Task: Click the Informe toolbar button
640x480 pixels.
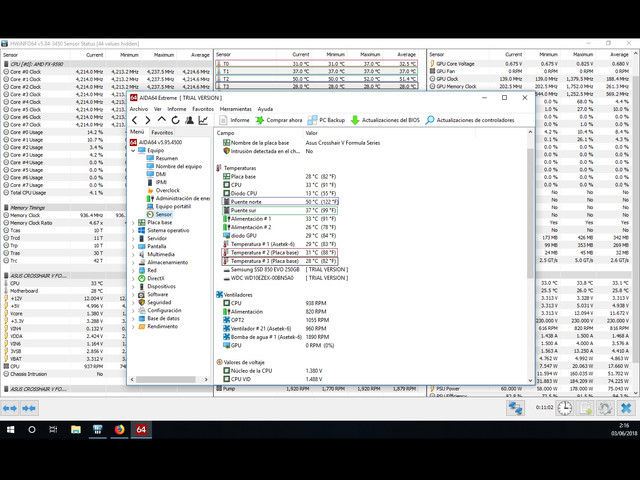Action: pyautogui.click(x=234, y=120)
